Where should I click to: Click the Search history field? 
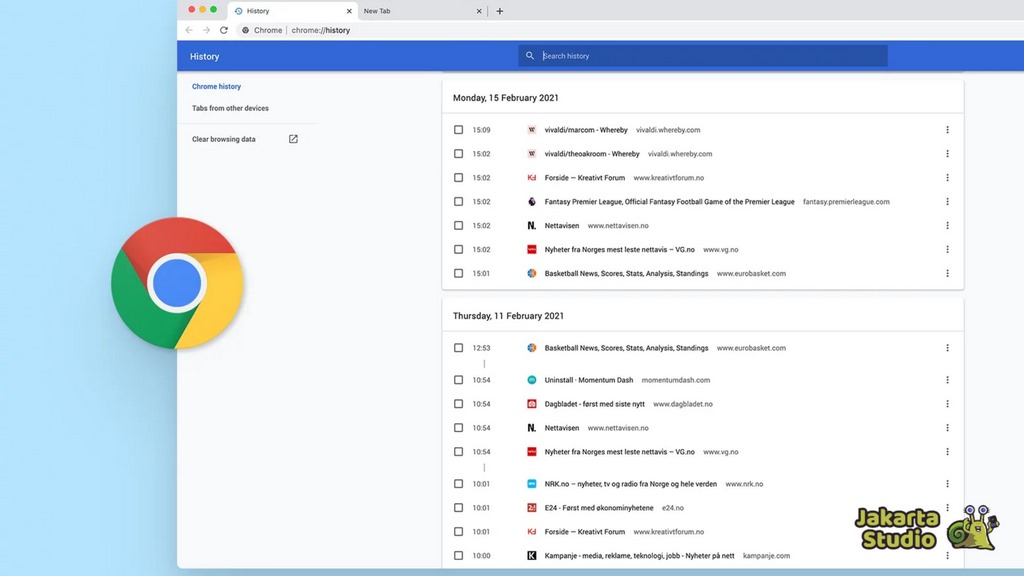click(x=703, y=56)
